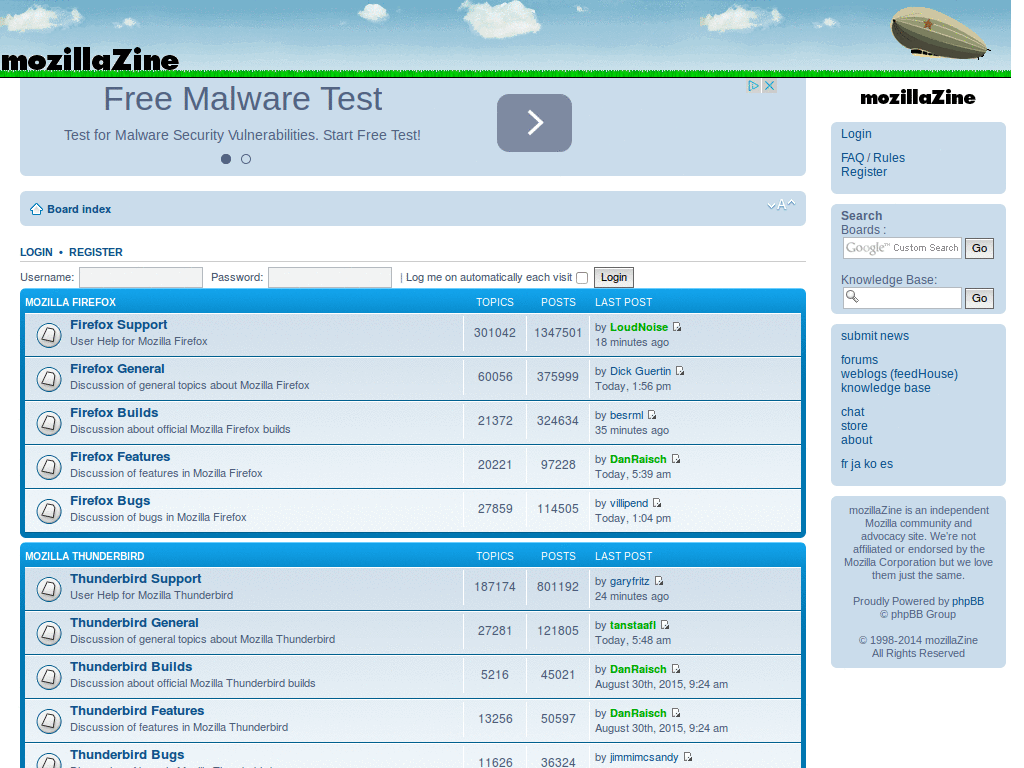View latest post icon next to LoudNoise
1024x768 pixels.
[x=677, y=327]
